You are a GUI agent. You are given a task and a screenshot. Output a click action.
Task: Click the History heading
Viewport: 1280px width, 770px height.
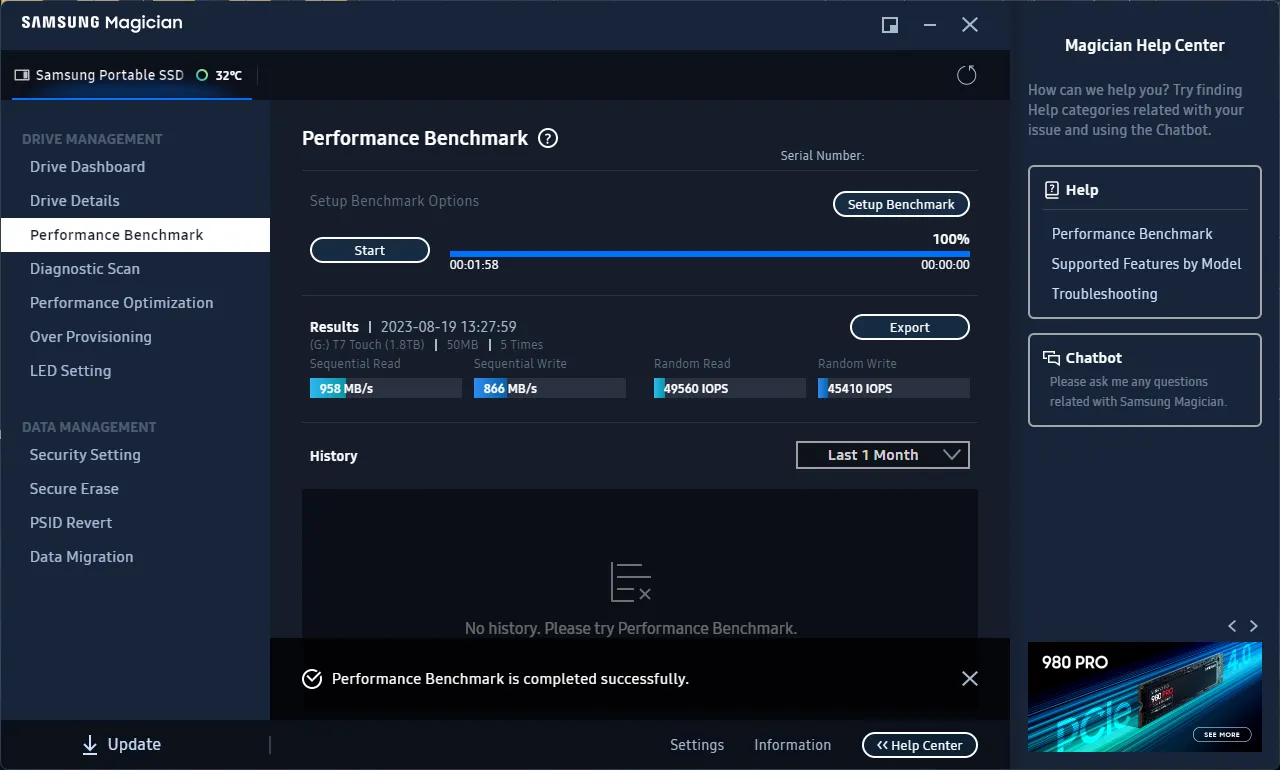(x=333, y=456)
